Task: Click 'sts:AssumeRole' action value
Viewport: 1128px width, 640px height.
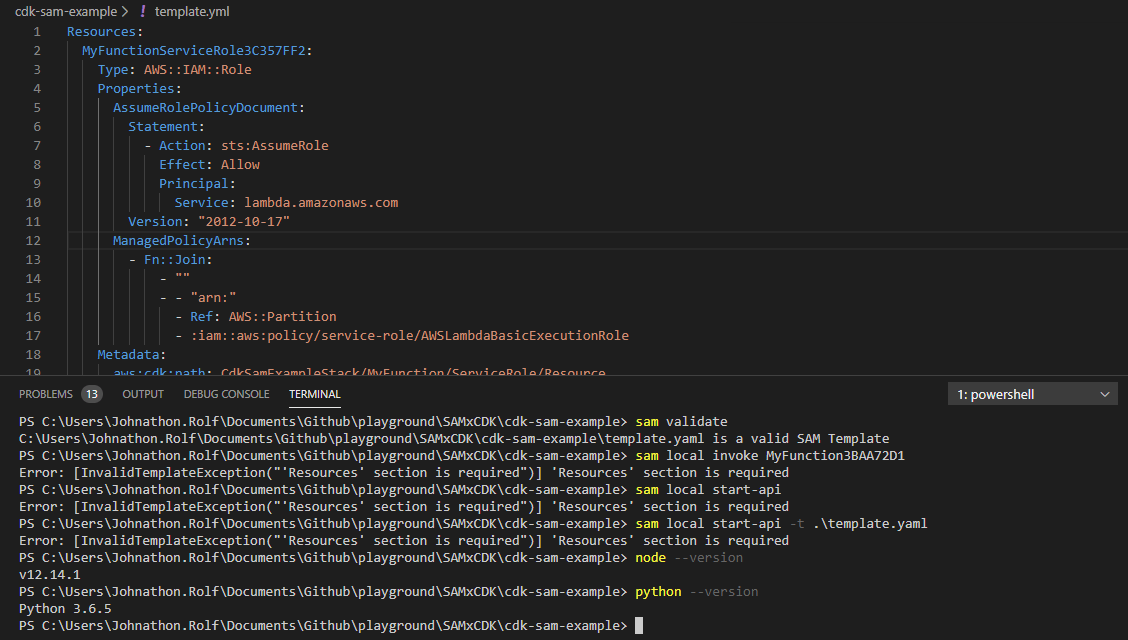Action: [275, 145]
